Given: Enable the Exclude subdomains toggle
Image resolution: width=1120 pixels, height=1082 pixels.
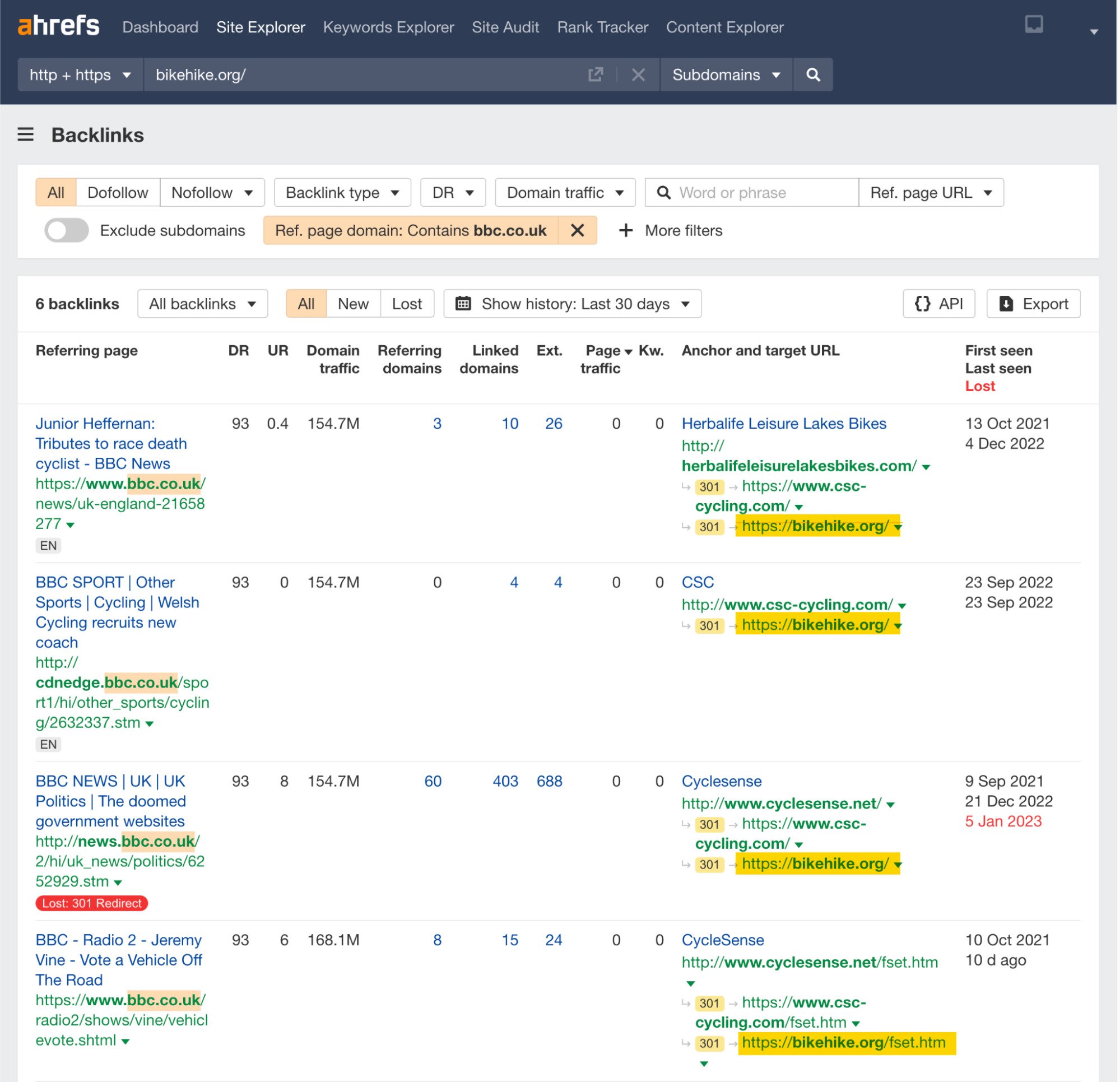Looking at the screenshot, I should point(66,230).
